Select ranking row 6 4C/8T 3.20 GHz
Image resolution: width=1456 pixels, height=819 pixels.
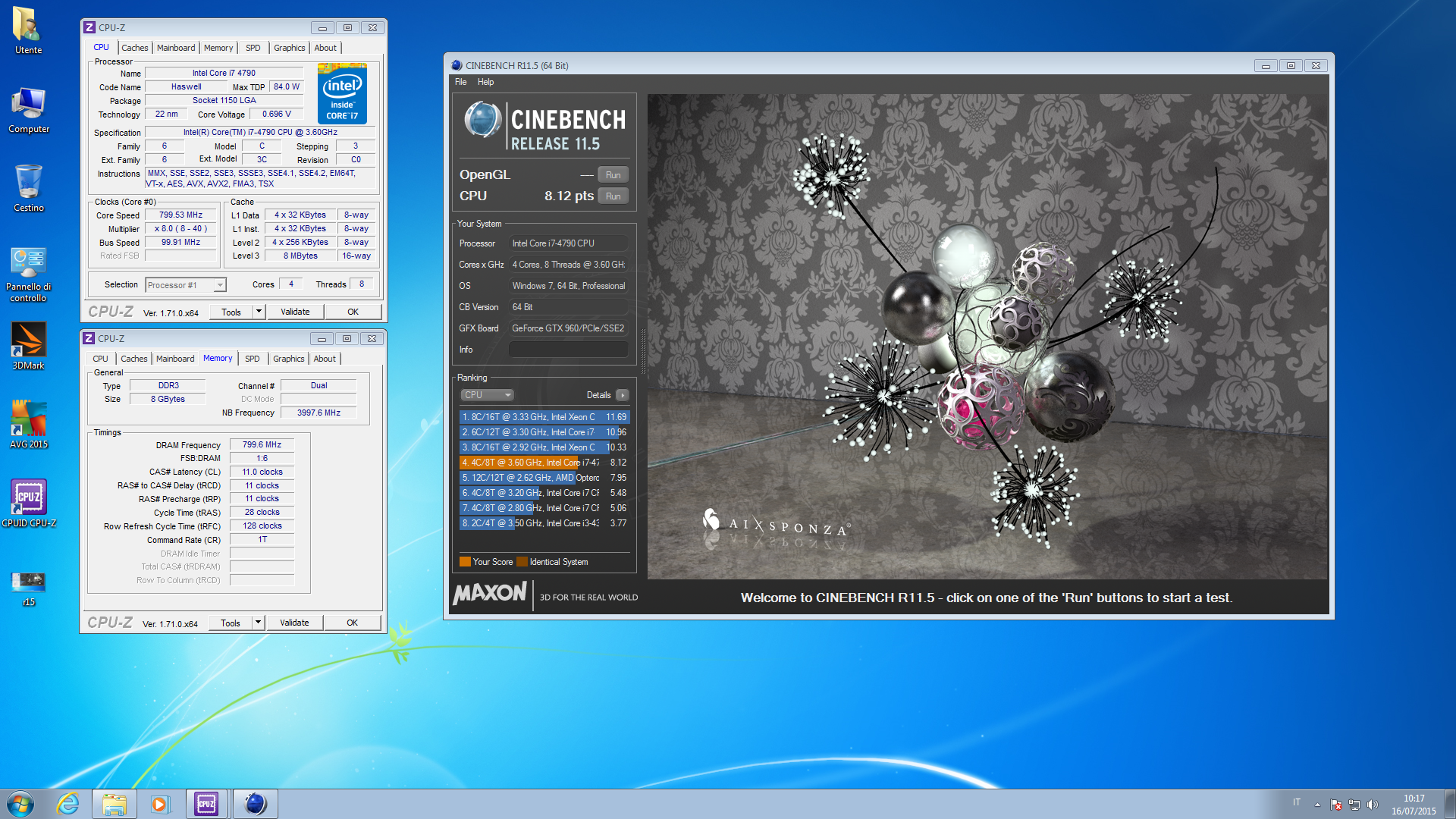(x=544, y=493)
